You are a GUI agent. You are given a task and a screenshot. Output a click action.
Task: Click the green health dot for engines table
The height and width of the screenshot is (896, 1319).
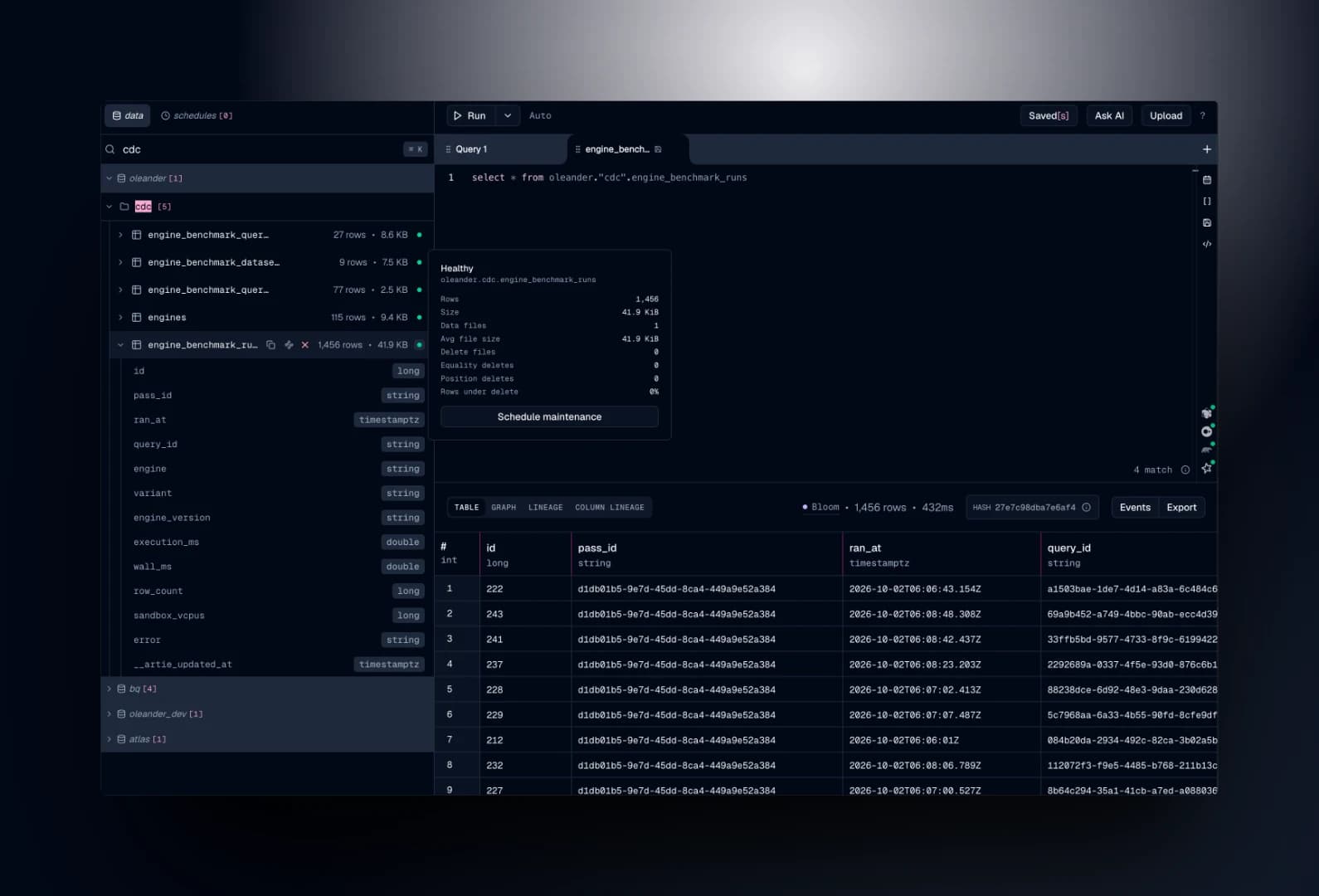pos(419,318)
